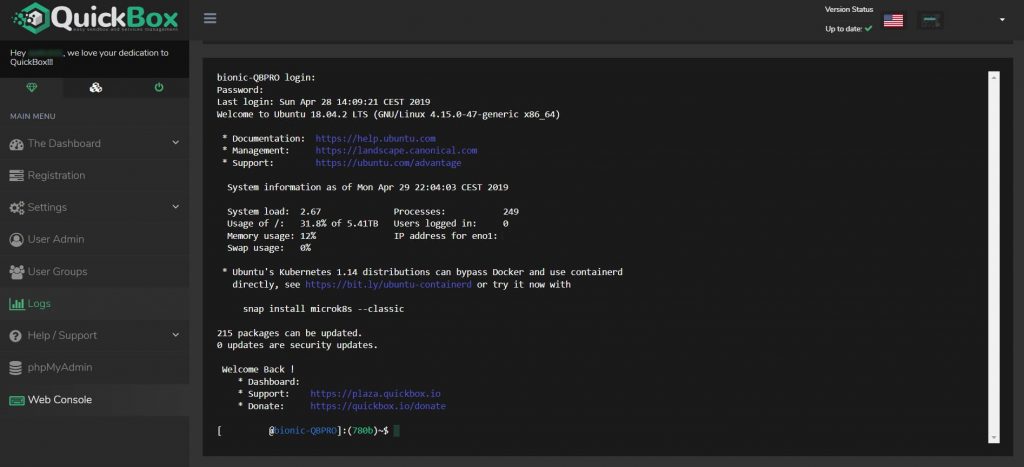Click the bionic-QBPRO hostname in prompt
Image resolution: width=1024 pixels, height=467 pixels.
(306, 430)
